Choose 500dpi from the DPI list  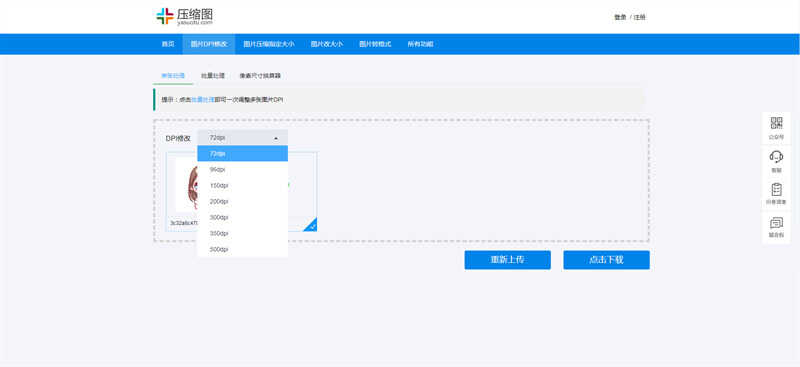pyautogui.click(x=242, y=250)
